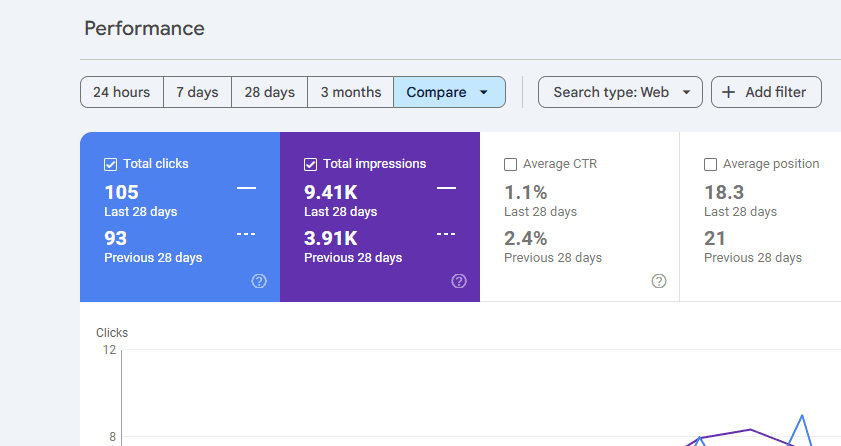Select the 24 hours date range
Image resolution: width=841 pixels, height=446 pixels.
[122, 92]
